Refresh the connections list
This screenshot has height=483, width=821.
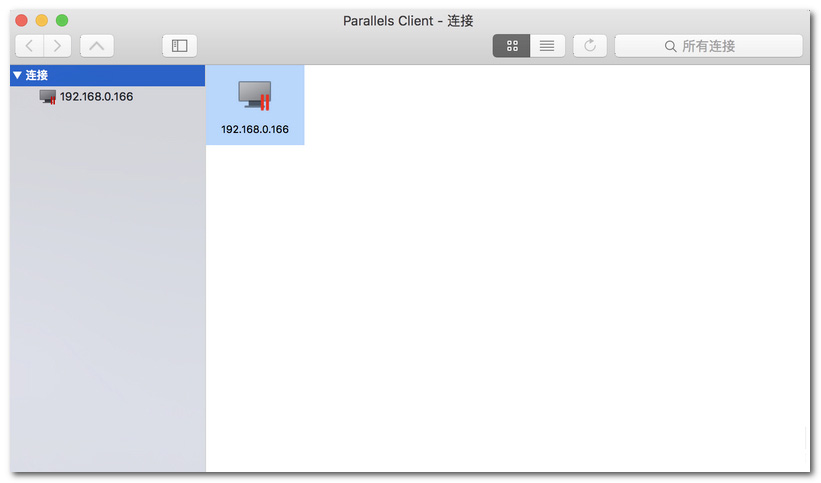pos(590,46)
